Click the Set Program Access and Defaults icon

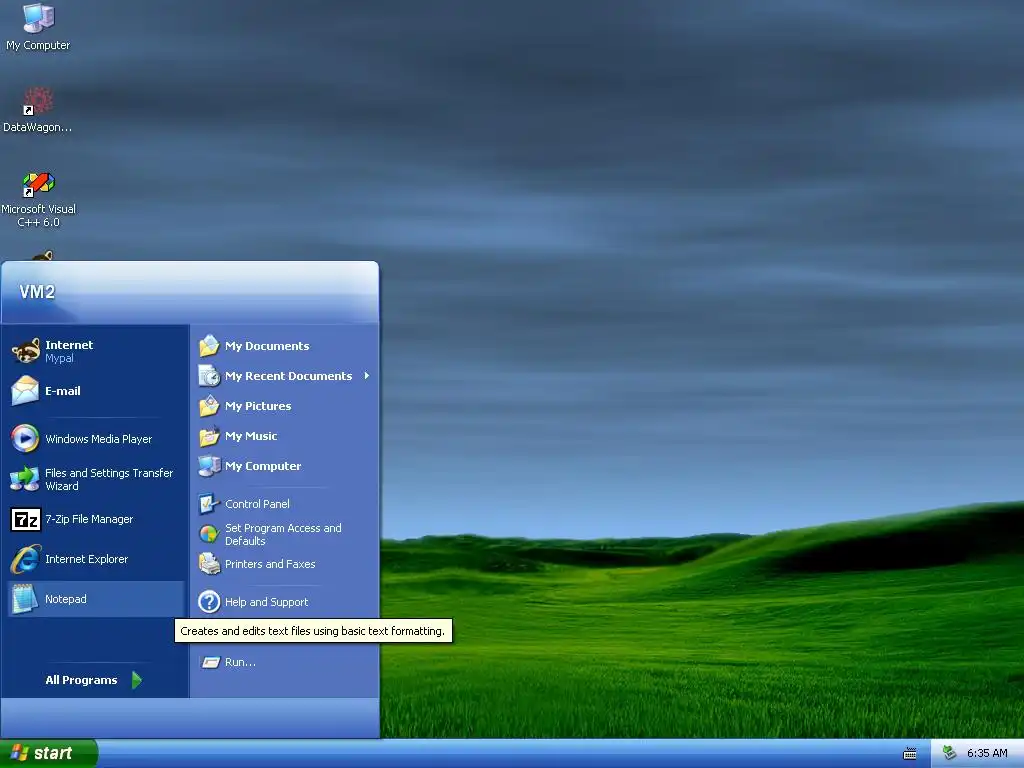[209, 534]
